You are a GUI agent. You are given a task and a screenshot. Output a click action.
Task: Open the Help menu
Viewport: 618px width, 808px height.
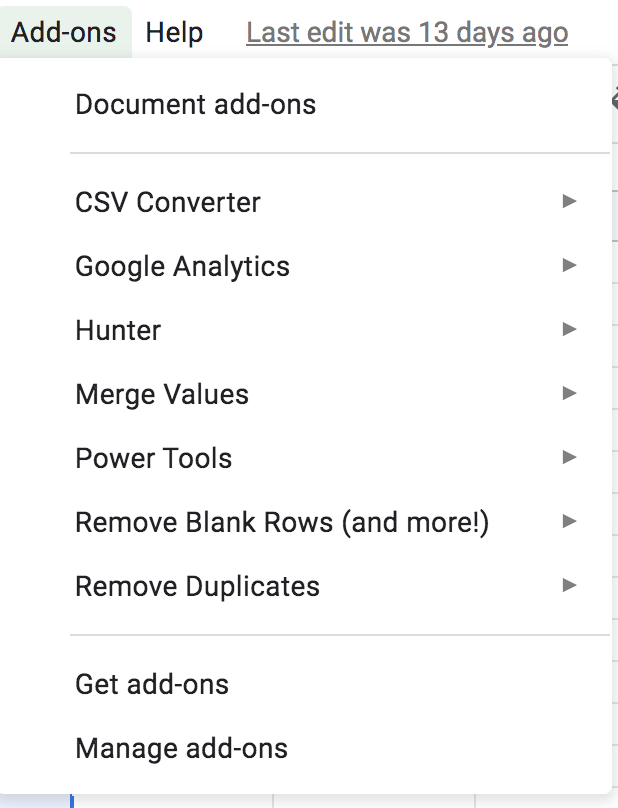tap(174, 33)
